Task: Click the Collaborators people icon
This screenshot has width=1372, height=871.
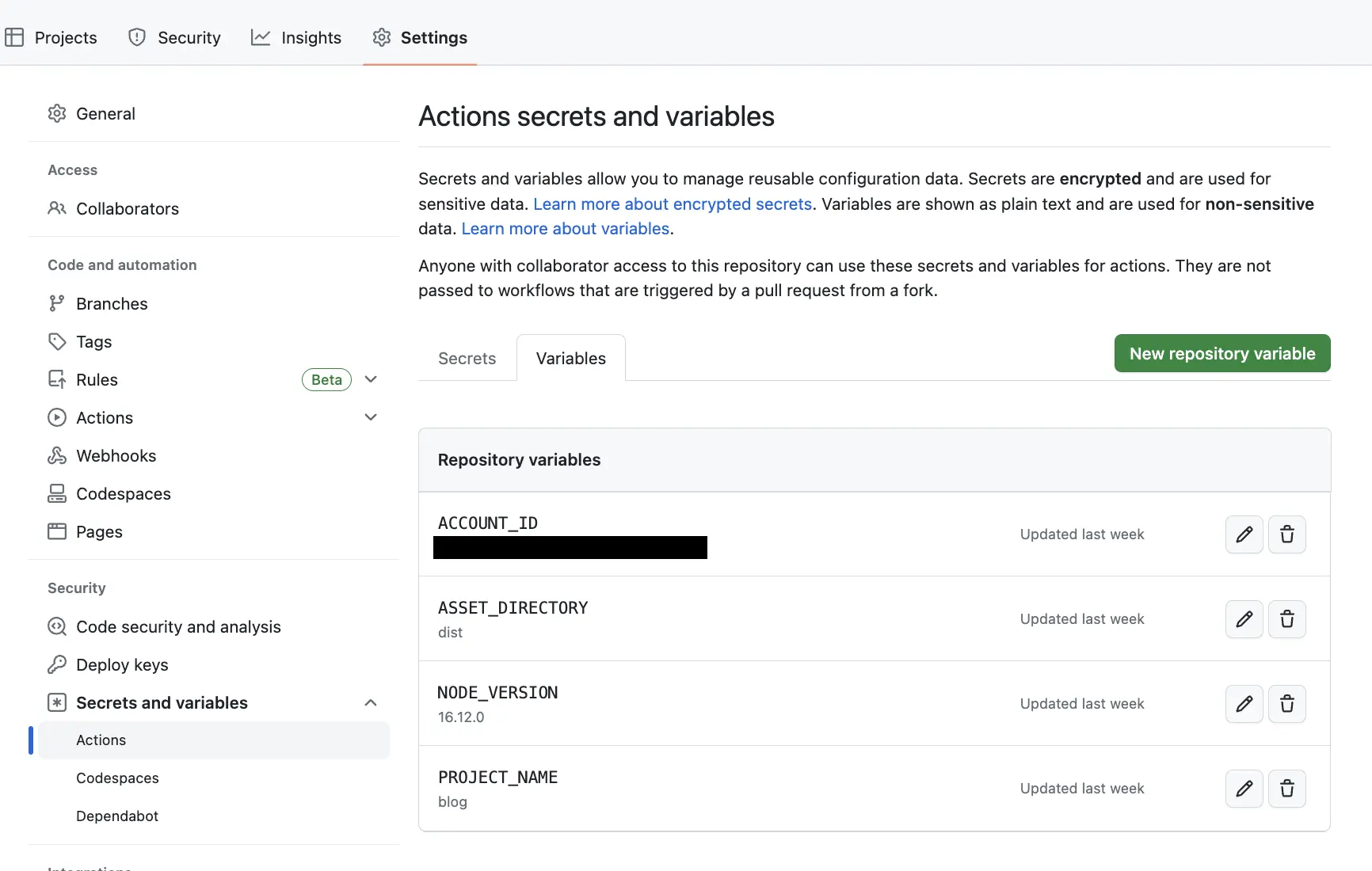Action: pos(56,208)
